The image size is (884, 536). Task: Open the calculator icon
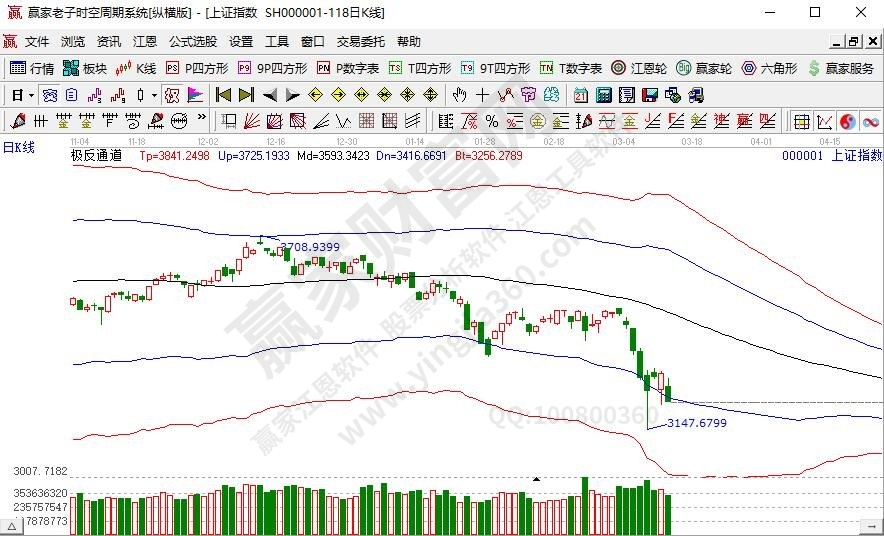pos(604,95)
